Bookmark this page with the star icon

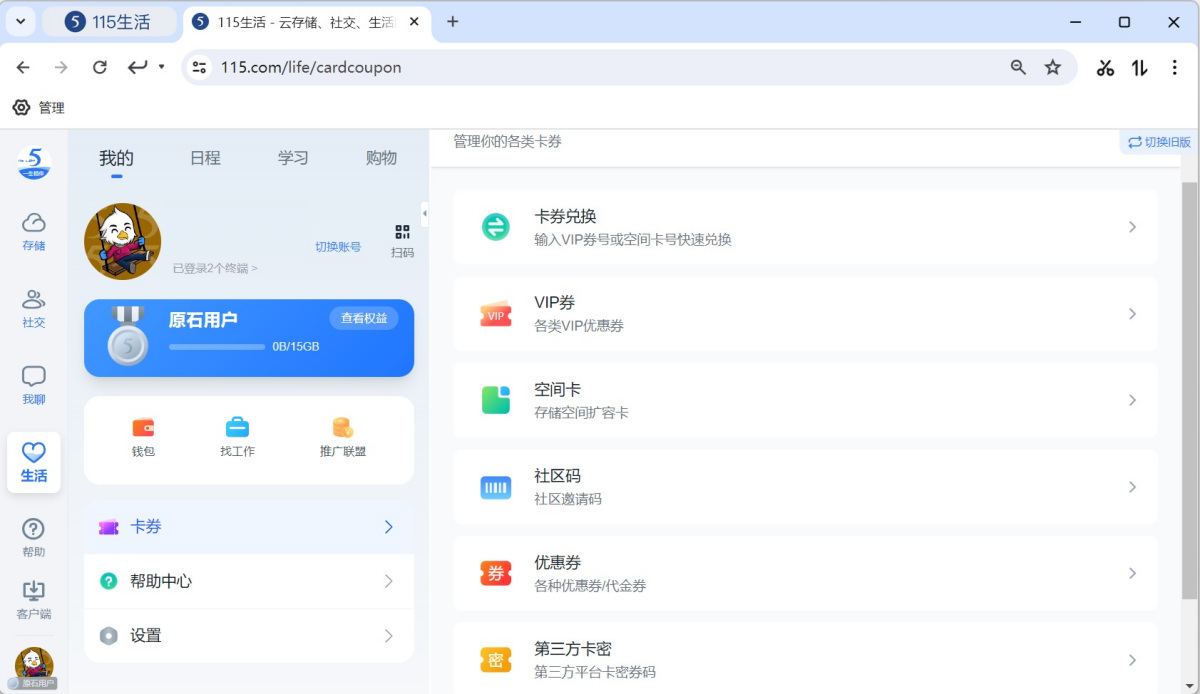[1052, 67]
